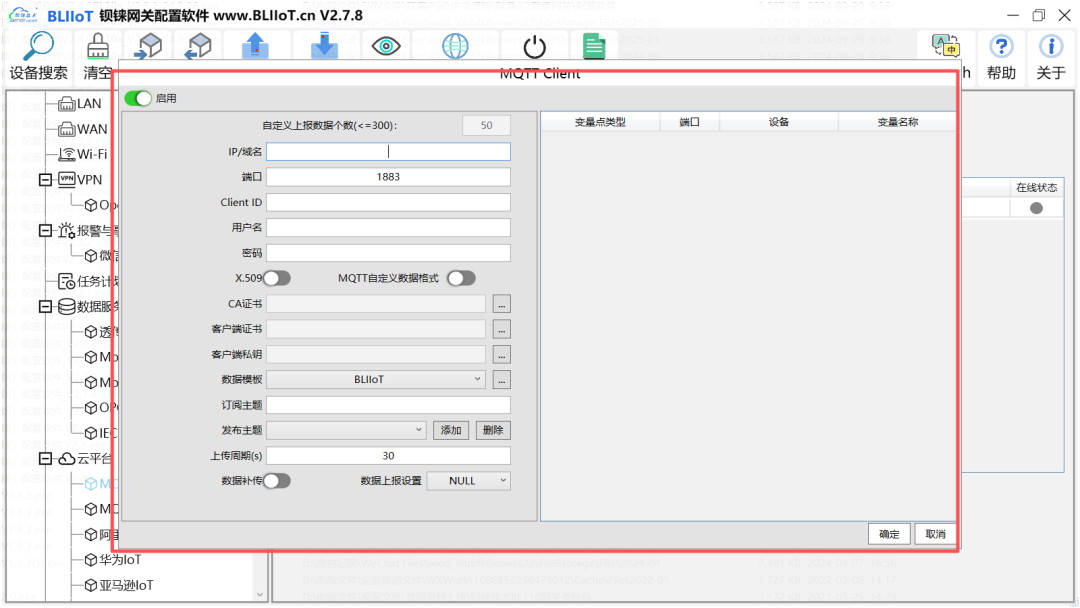Open 帮助 help icon
This screenshot has width=1080, height=608.
click(1001, 46)
